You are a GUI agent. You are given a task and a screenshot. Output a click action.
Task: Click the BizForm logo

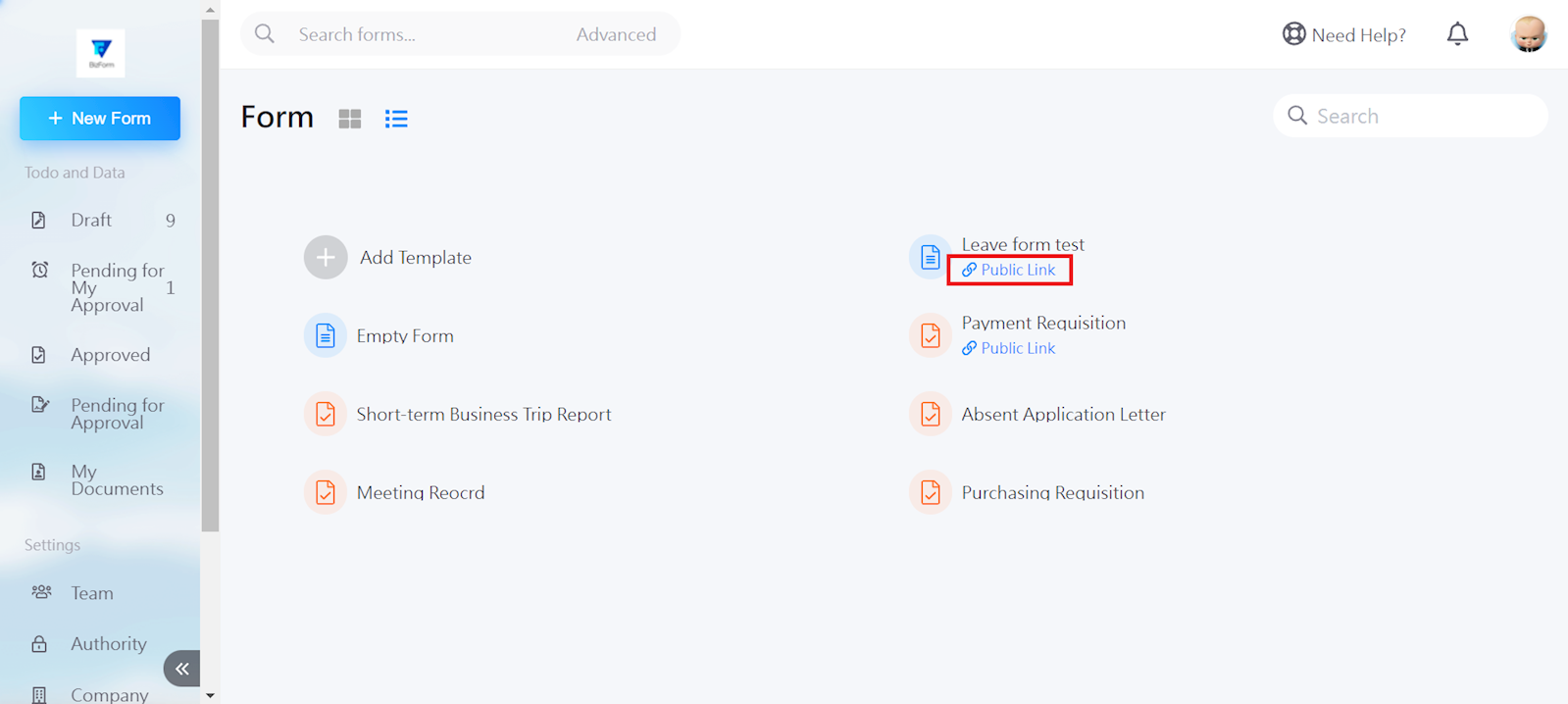[101, 52]
